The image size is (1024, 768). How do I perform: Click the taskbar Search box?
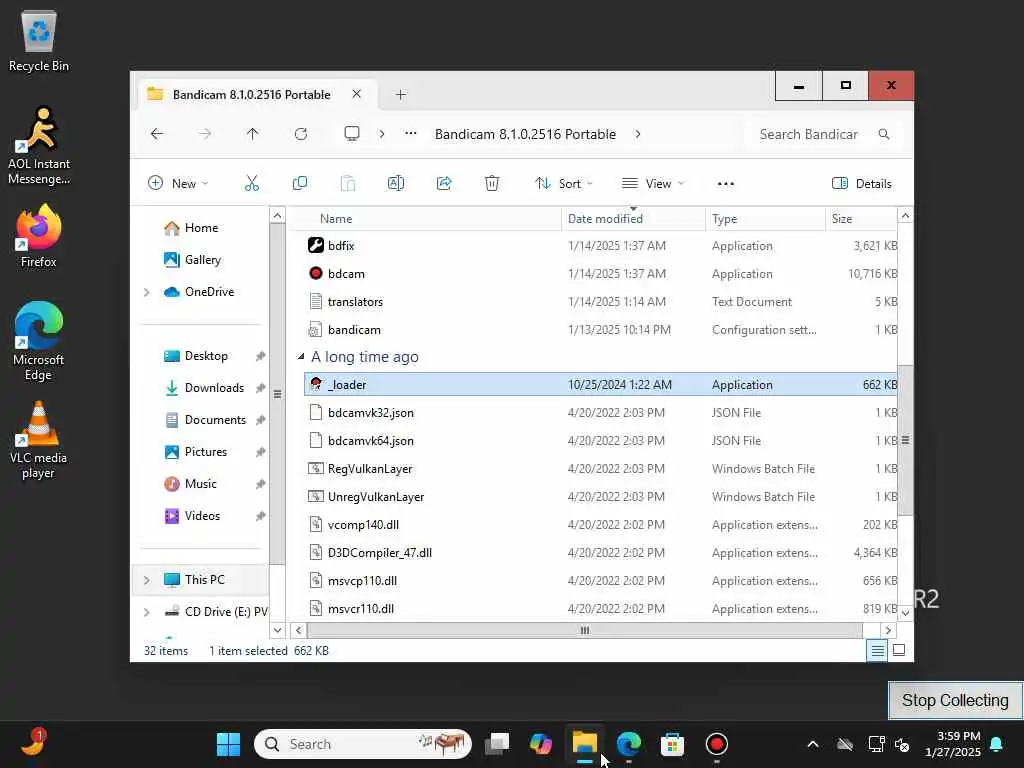(362, 744)
